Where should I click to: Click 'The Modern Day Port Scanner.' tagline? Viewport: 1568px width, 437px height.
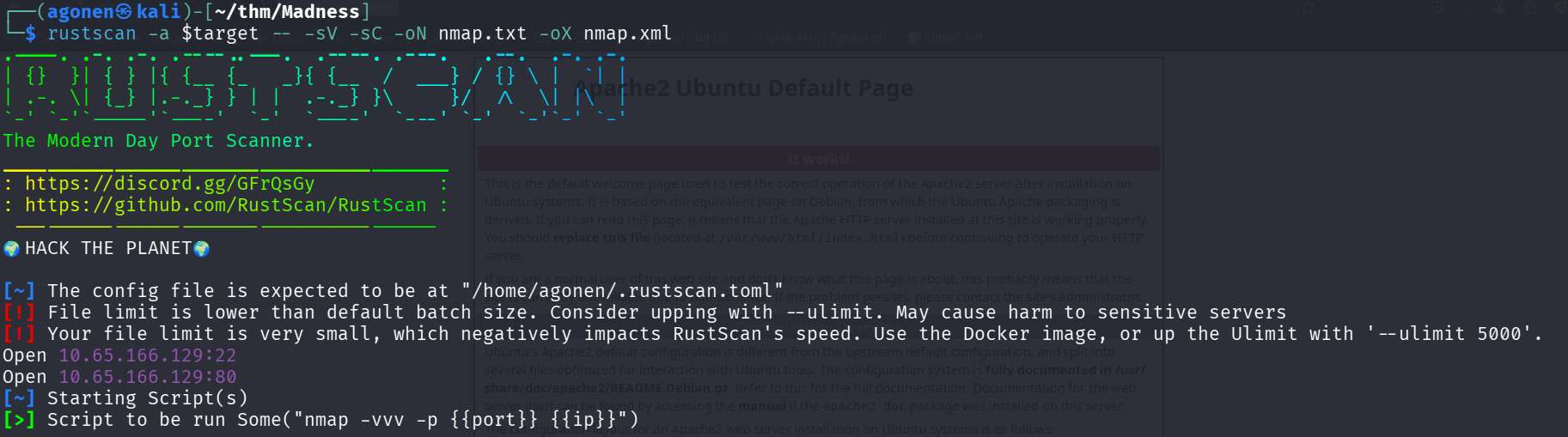tap(158, 141)
